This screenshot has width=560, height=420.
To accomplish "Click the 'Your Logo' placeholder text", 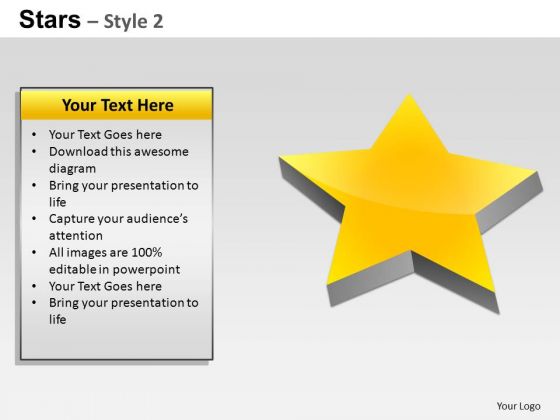I will 518,406.
